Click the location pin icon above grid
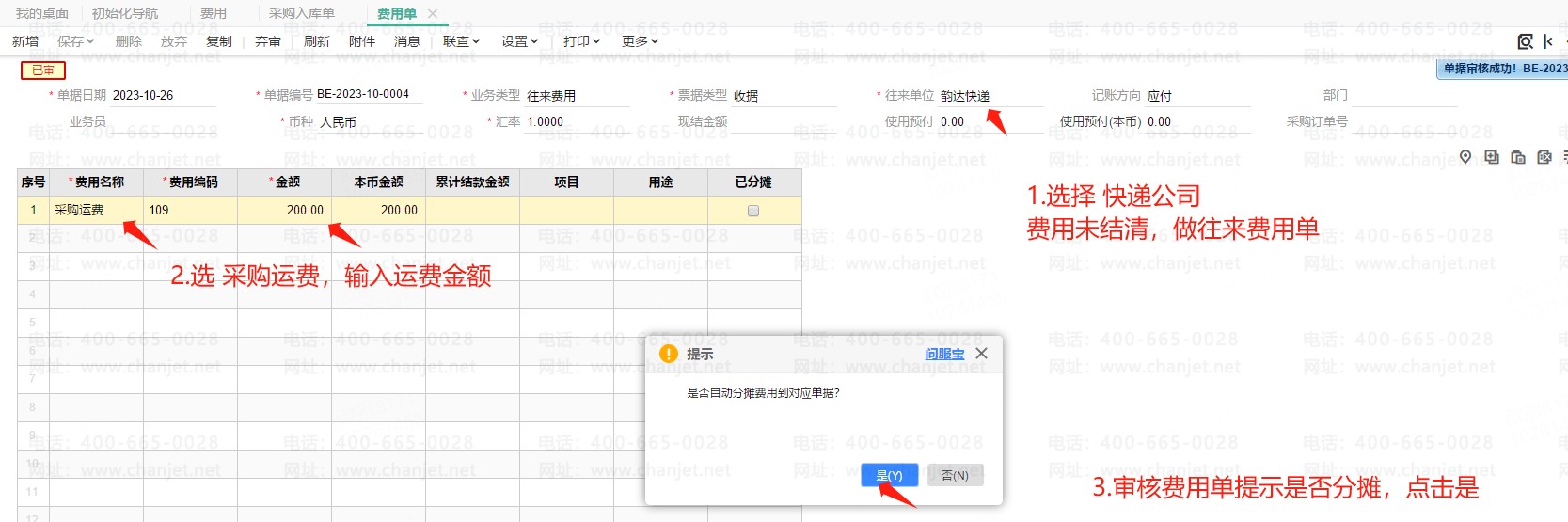 pos(1465,157)
